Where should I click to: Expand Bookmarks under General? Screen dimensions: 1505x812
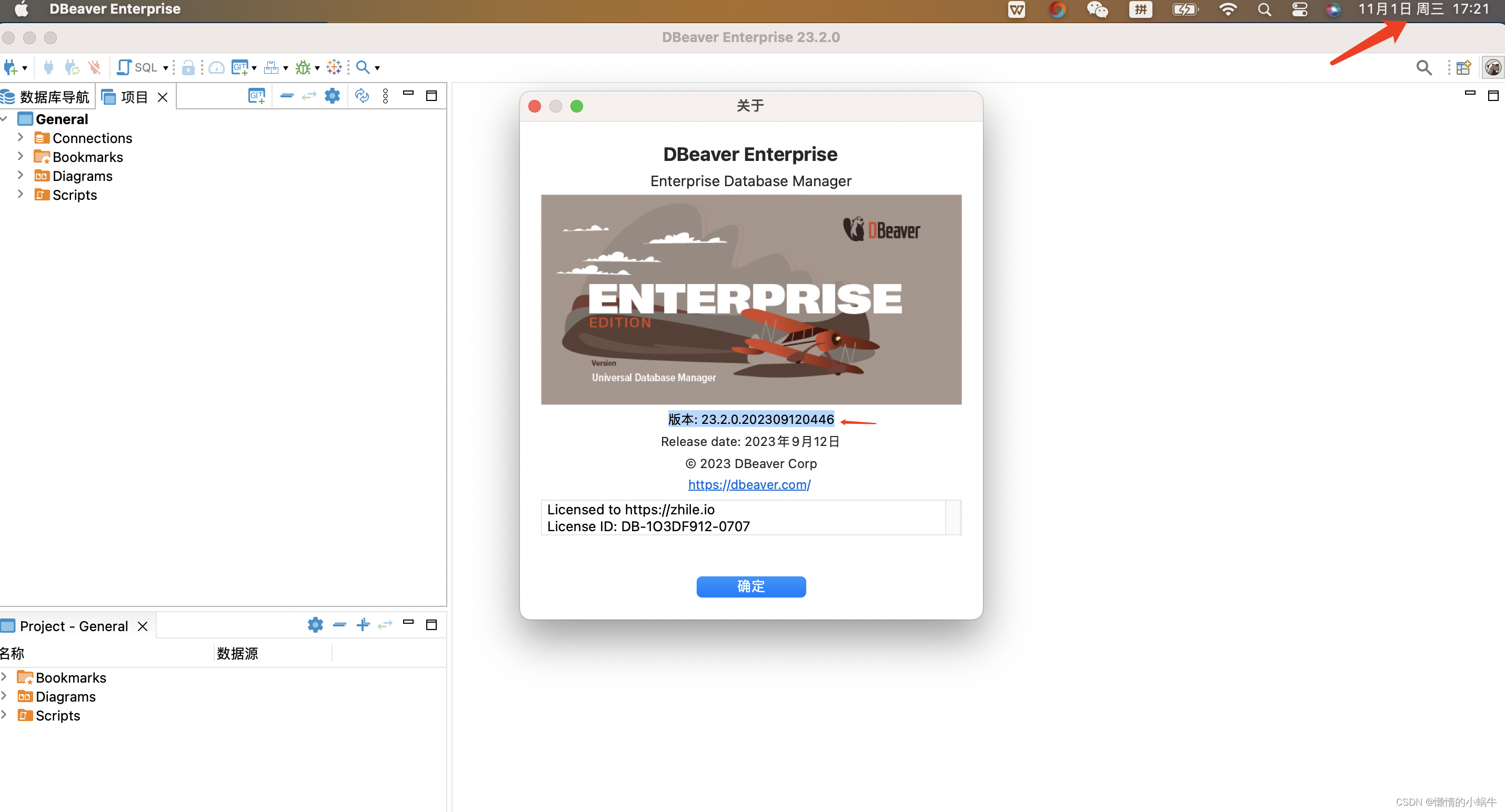point(21,156)
